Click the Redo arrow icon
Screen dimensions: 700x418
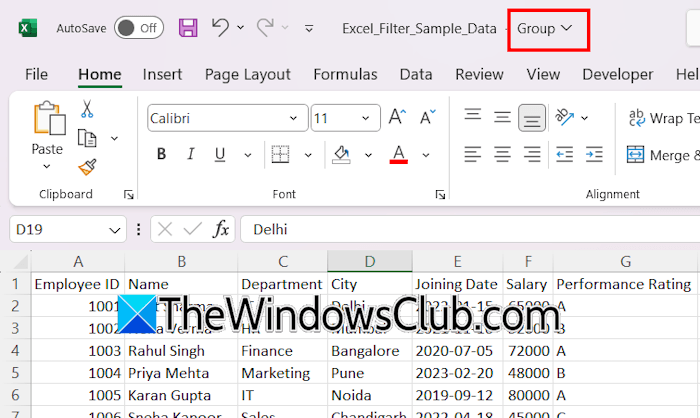click(x=265, y=27)
